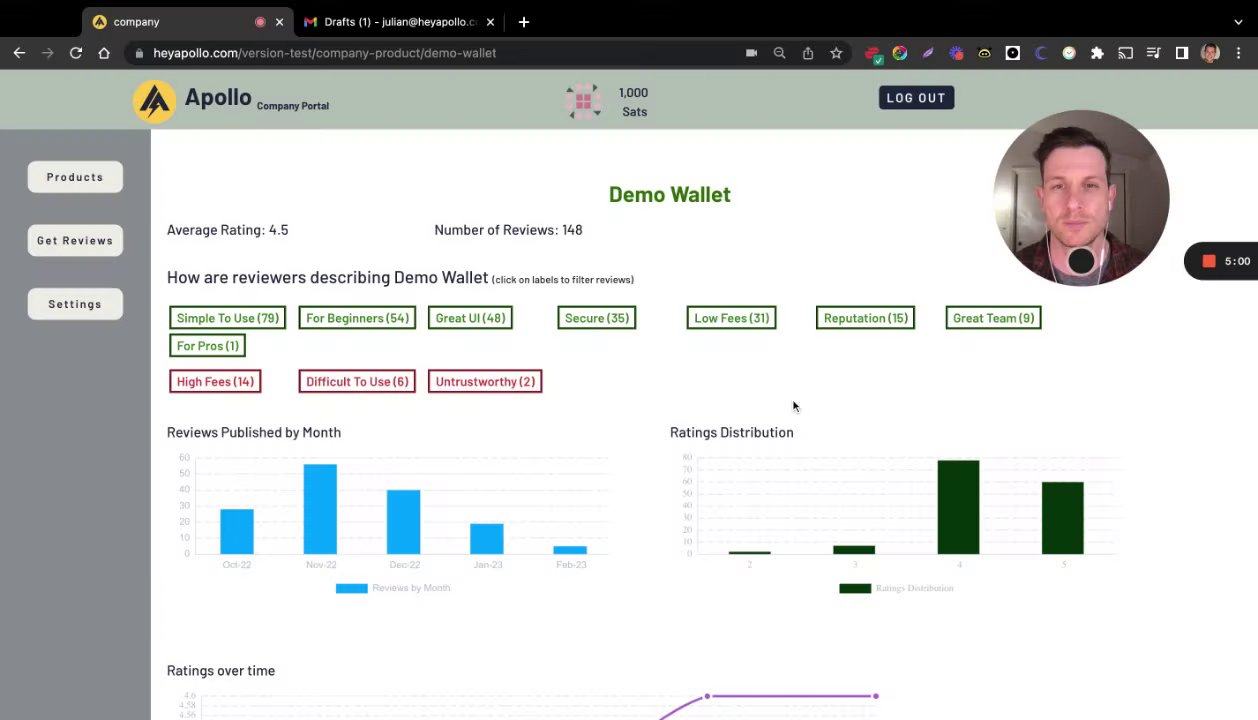The image size is (1258, 720).
Task: Open the Chrome three-dot menu
Action: pos(1238,53)
